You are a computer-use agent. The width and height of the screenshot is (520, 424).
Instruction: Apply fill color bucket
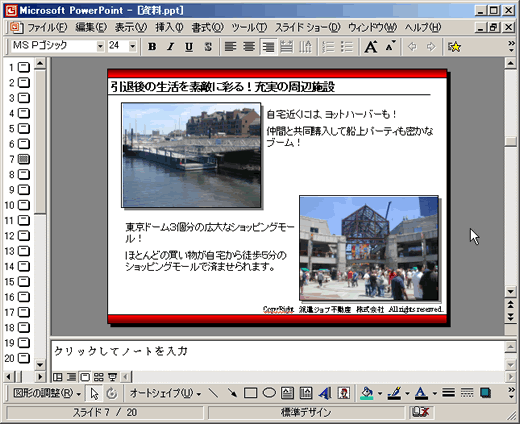(x=367, y=393)
